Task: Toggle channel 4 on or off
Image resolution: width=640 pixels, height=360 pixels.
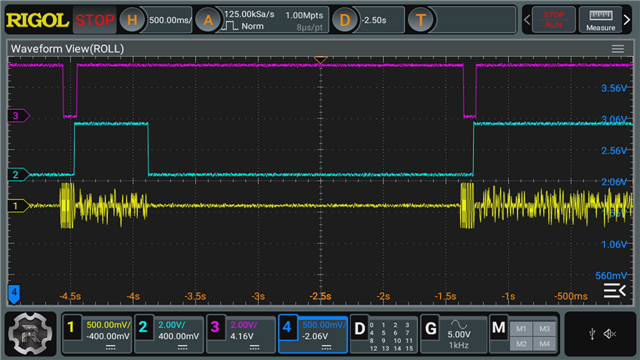Action: click(288, 327)
